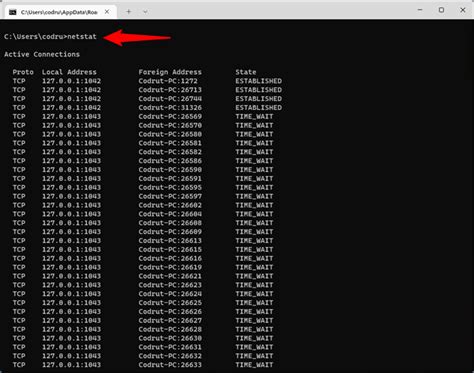Viewport: 474px width, 373px height.
Task: Click TCP protocol in Codrut-PC:26744 row
Action: (x=19, y=99)
